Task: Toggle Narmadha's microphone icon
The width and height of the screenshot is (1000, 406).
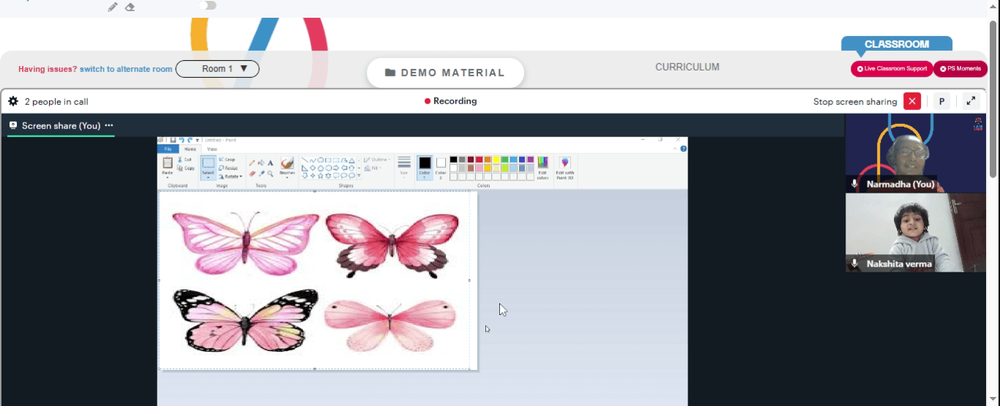Action: [855, 184]
